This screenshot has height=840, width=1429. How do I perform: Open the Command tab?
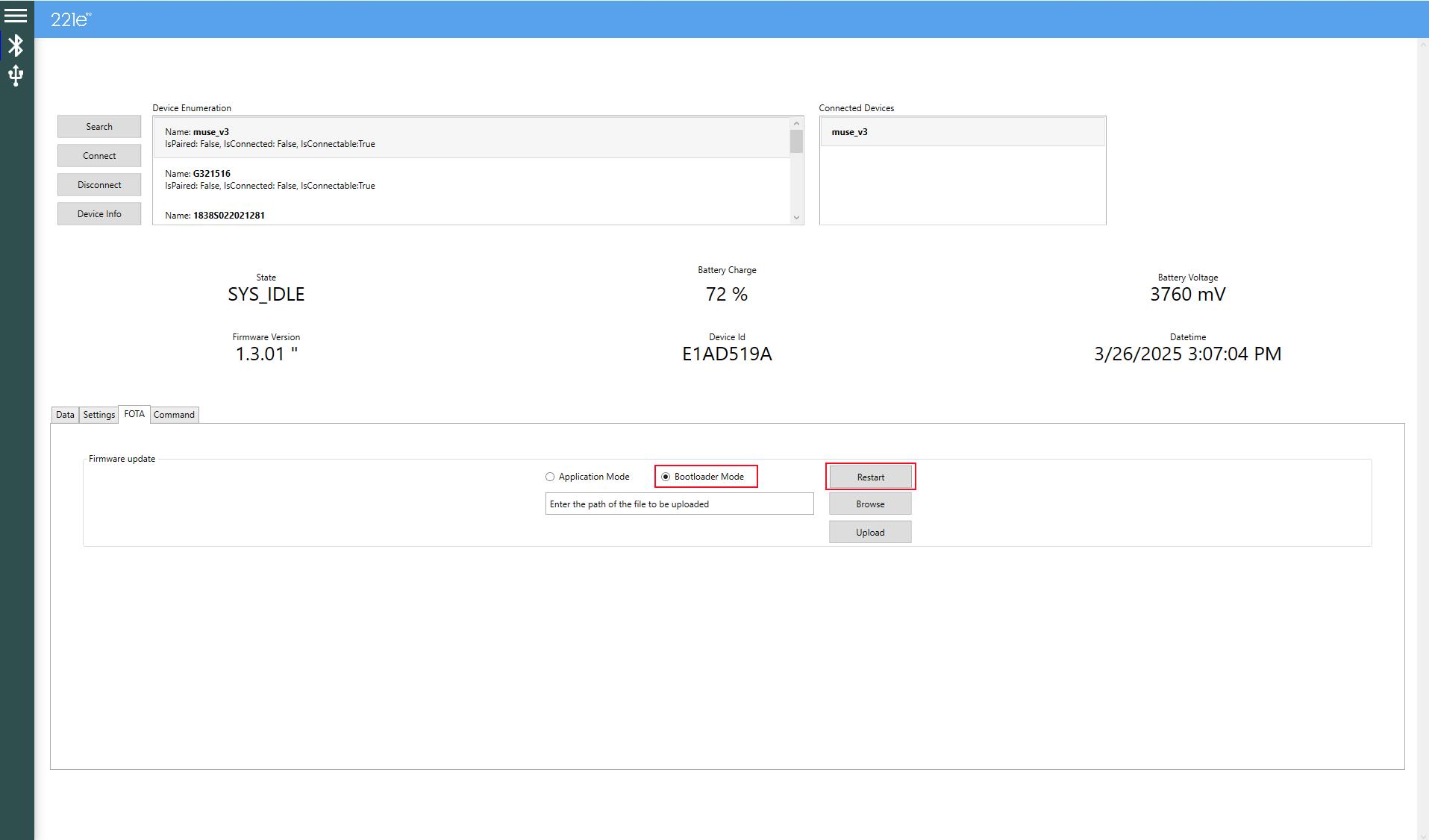tap(174, 415)
